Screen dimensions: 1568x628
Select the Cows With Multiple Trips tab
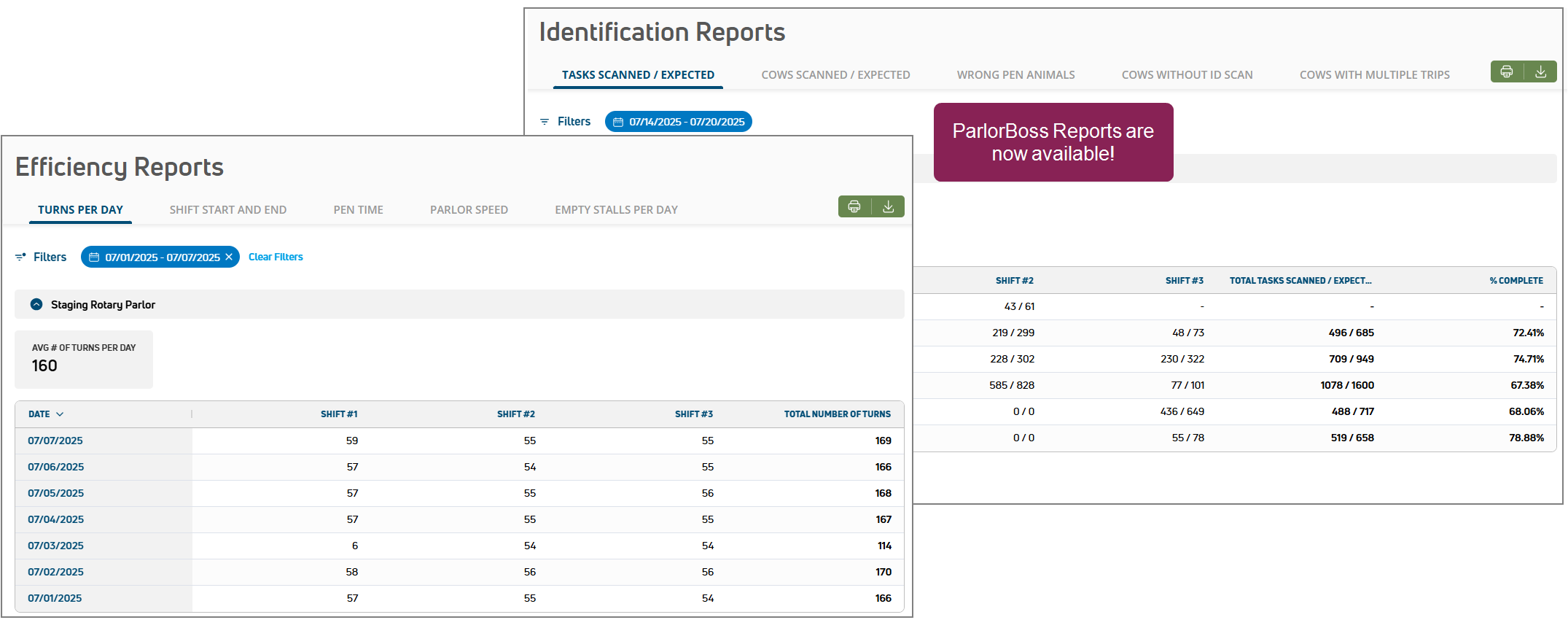tap(1374, 75)
